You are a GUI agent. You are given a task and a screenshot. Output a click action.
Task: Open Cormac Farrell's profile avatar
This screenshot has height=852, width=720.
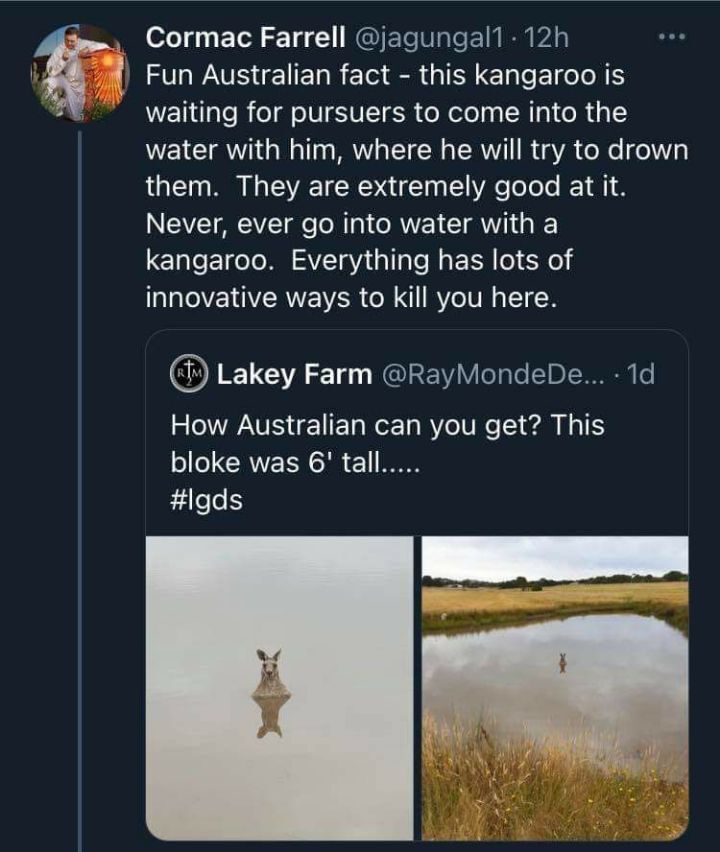[x=80, y=72]
